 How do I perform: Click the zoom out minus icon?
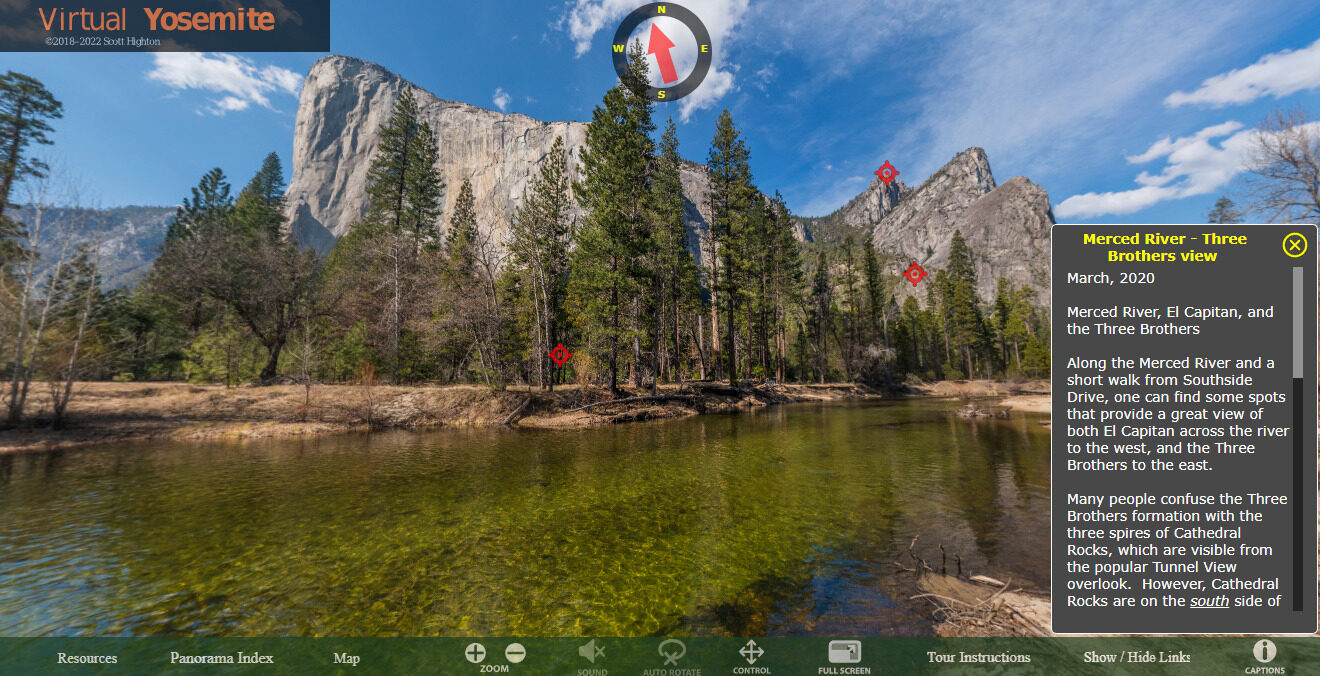(x=515, y=653)
